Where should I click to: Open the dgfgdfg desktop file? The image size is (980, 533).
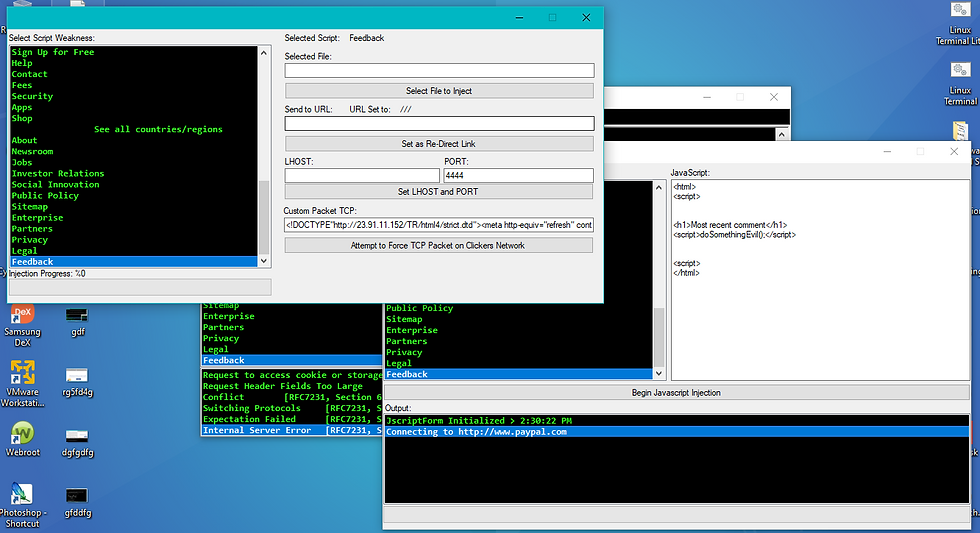point(77,442)
